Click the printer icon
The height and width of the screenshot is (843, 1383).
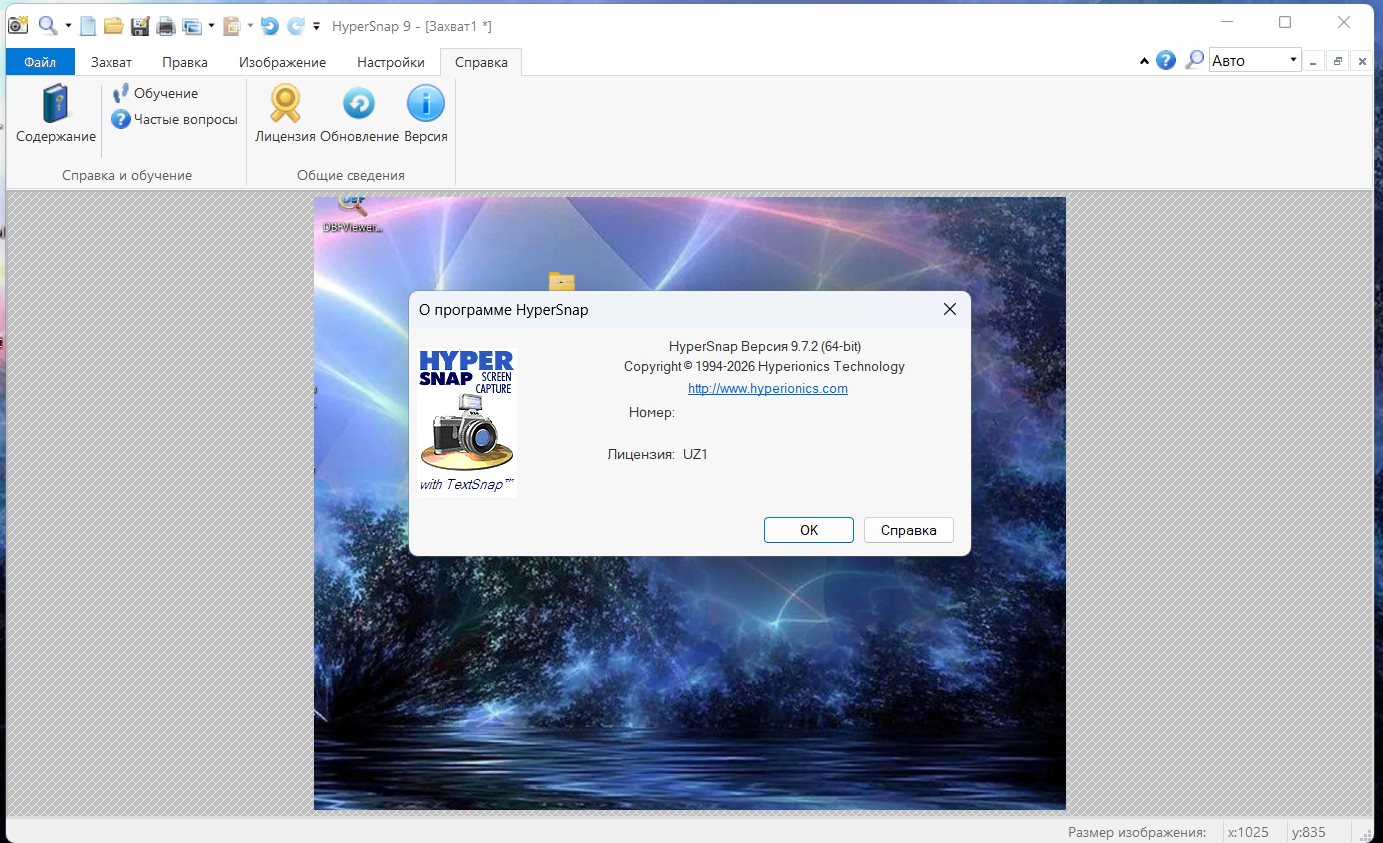[165, 25]
